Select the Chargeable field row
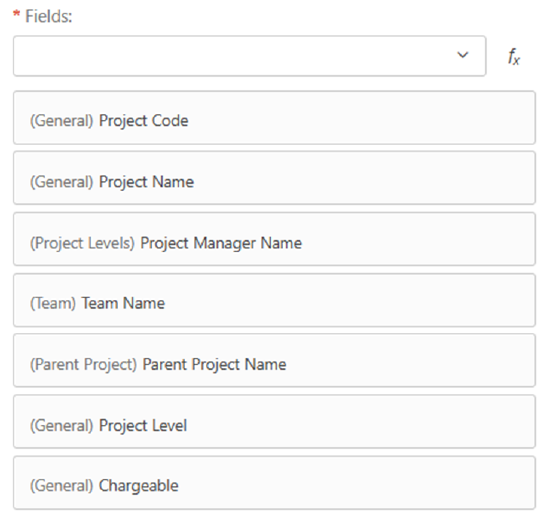The width and height of the screenshot is (550, 518). (274, 482)
